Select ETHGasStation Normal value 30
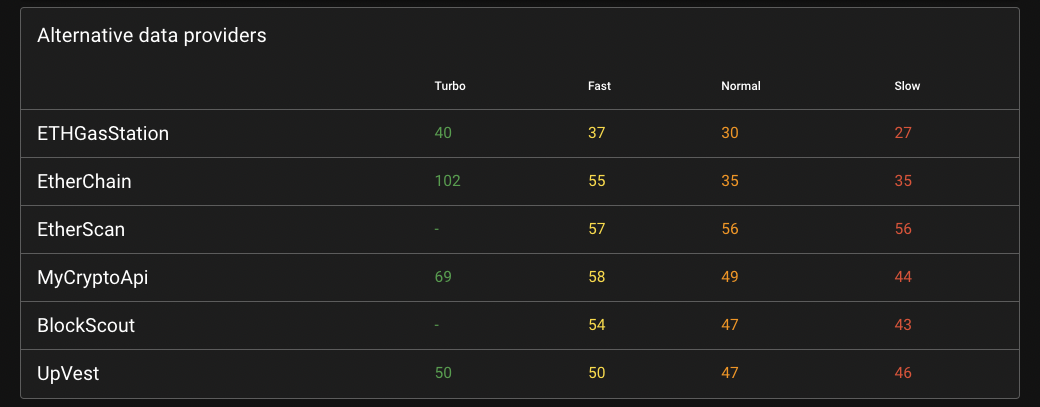This screenshot has width=1040, height=407. (730, 133)
